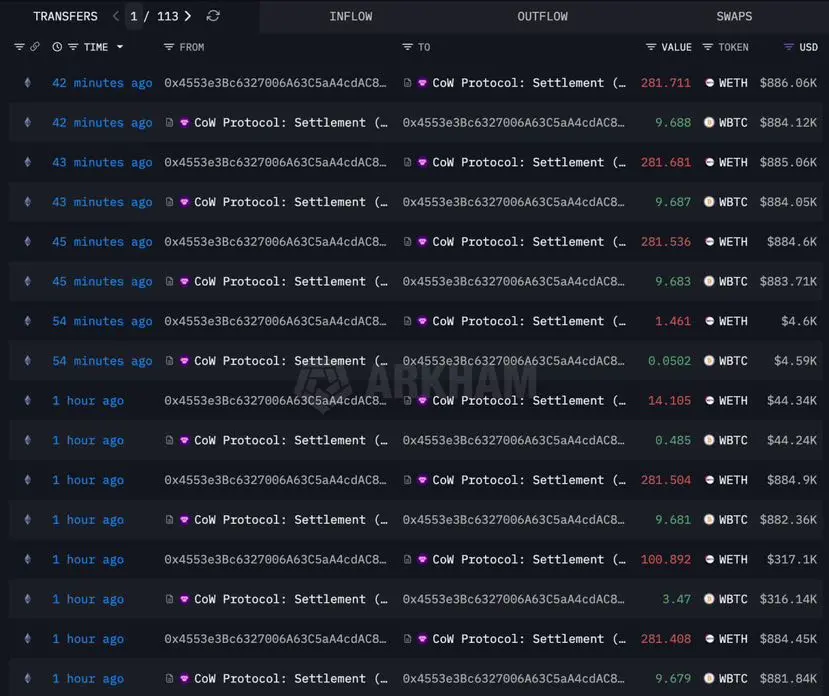Select the USD amount $881.84K
This screenshot has height=696, width=829.
tap(788, 679)
